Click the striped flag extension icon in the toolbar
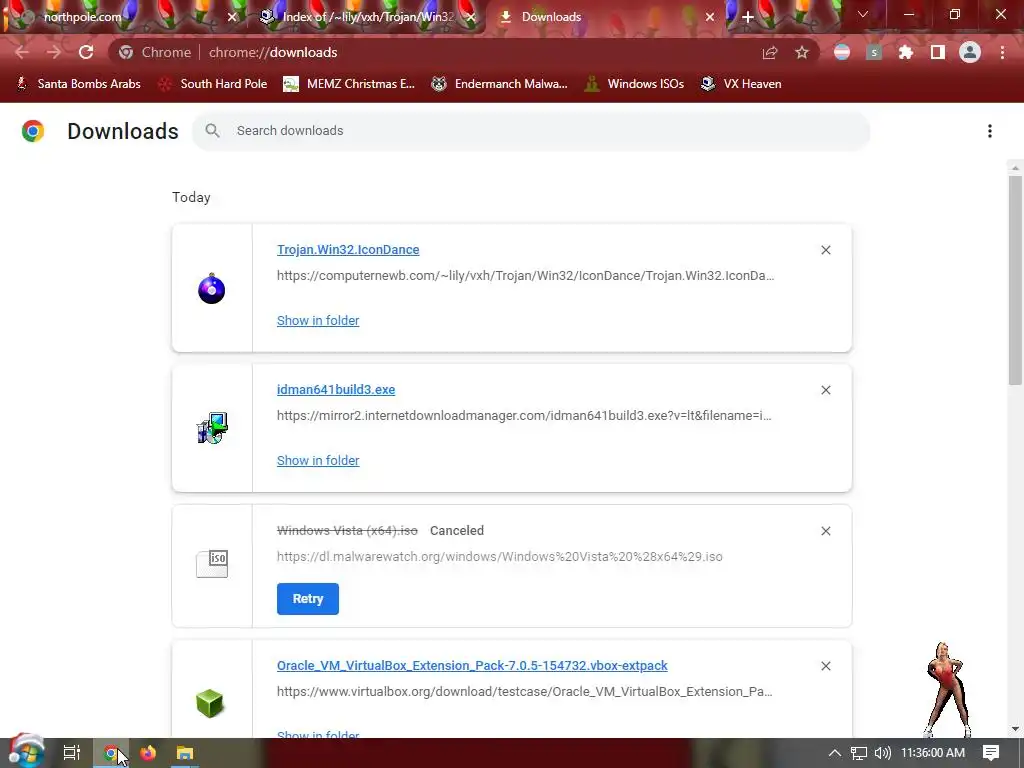This screenshot has width=1024, height=768. [x=842, y=52]
